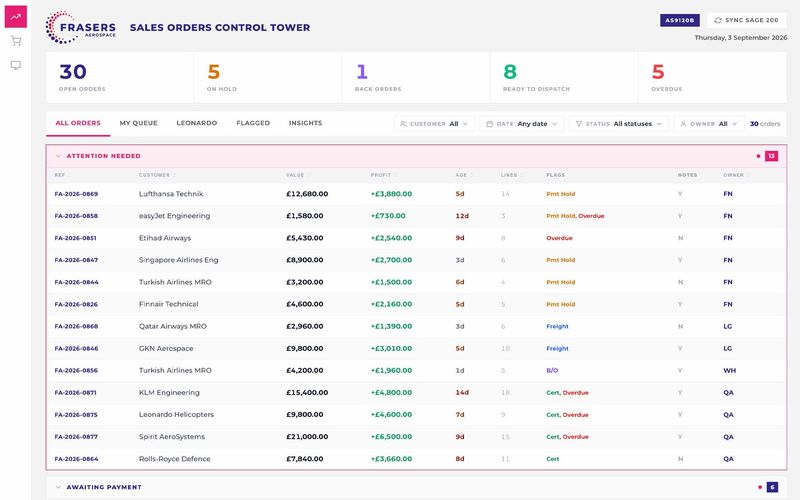The height and width of the screenshot is (500, 800).
Task: Click Rolls-Royce Defence customer name
Action: [x=174, y=459]
